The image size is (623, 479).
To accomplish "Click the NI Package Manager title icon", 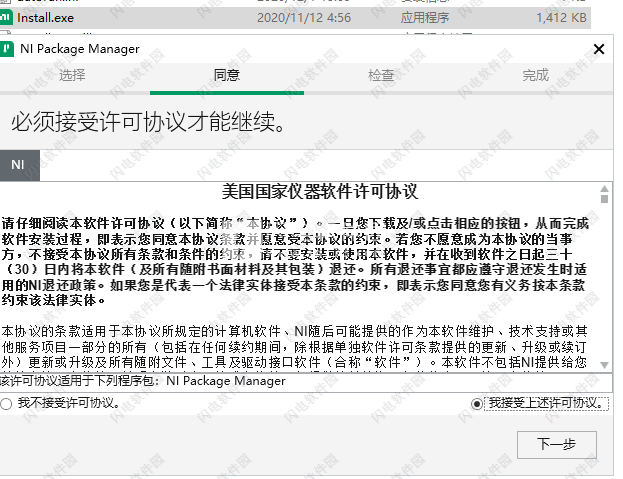I will click(x=6, y=49).
